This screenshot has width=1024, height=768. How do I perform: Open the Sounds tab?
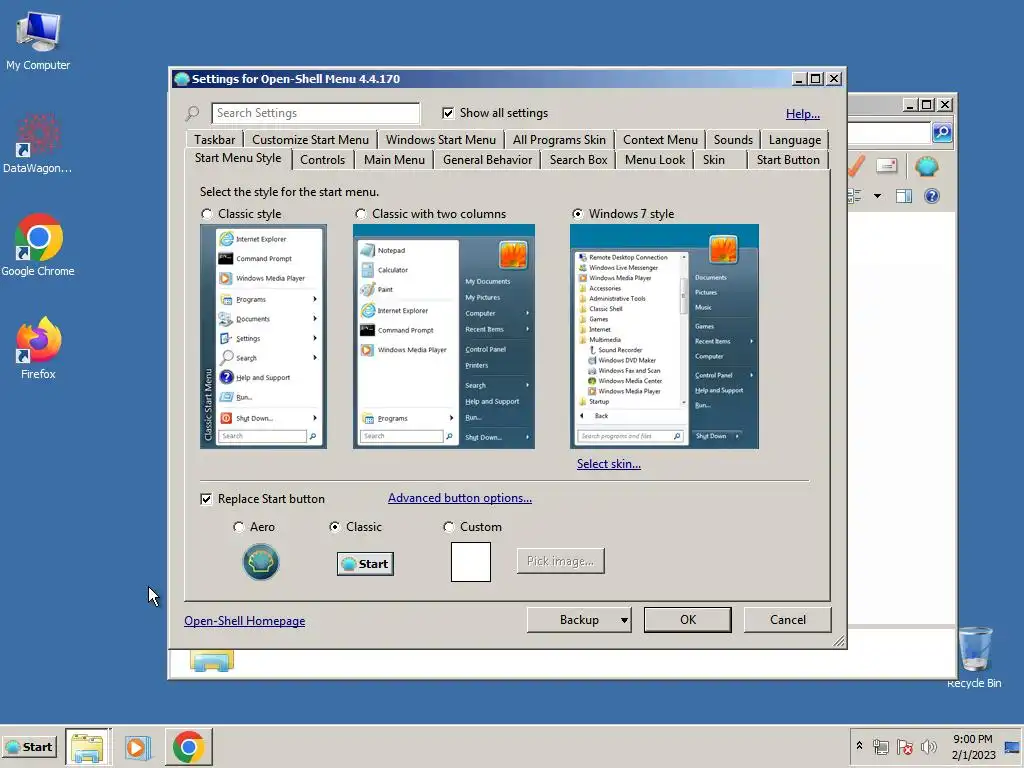click(733, 140)
